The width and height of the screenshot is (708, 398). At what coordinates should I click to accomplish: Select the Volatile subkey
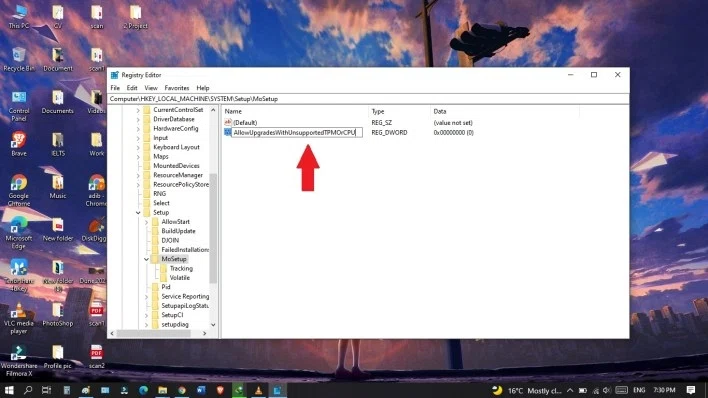[x=180, y=278]
